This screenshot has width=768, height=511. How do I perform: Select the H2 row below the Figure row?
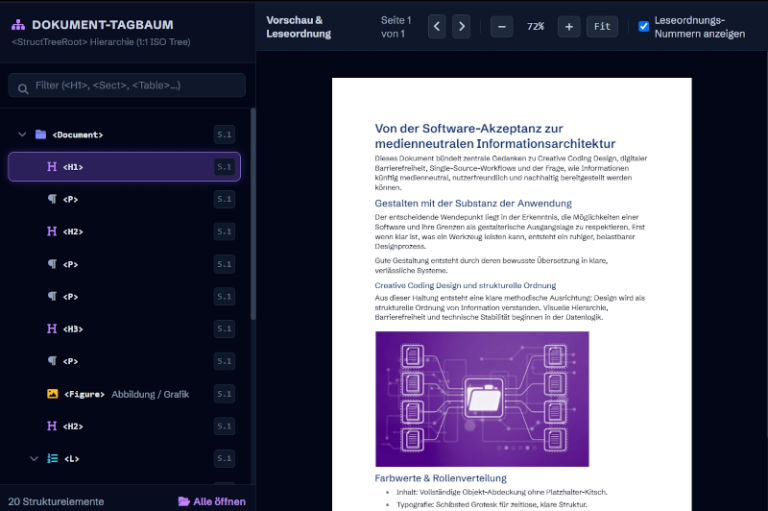pyautogui.click(x=124, y=426)
